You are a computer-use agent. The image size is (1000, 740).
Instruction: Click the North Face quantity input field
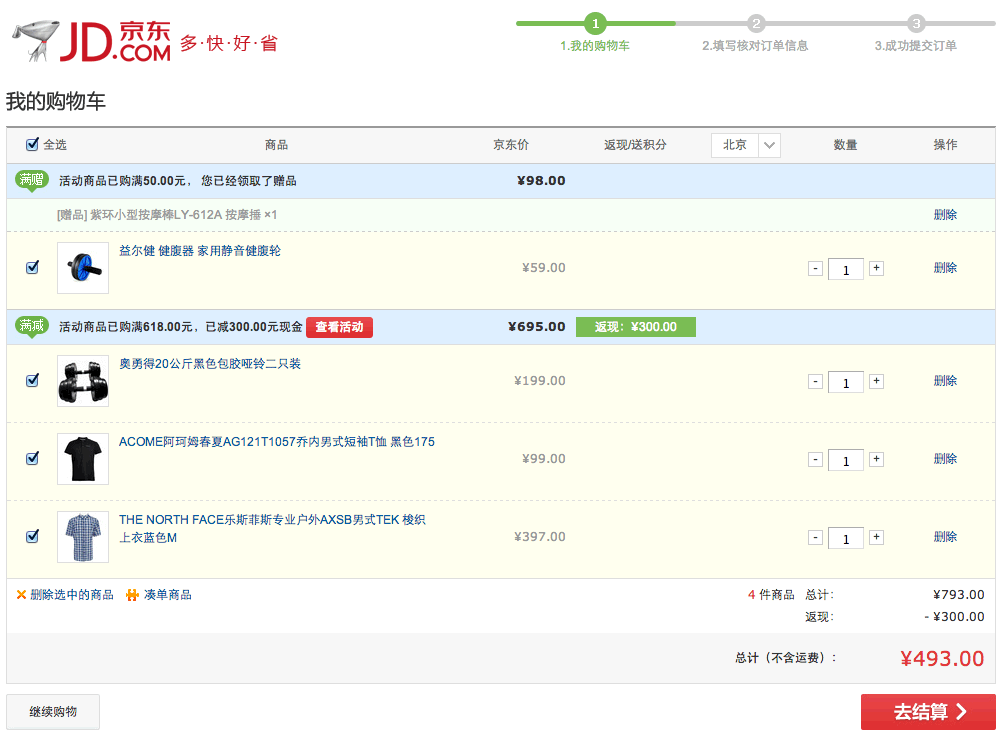pyautogui.click(x=846, y=539)
